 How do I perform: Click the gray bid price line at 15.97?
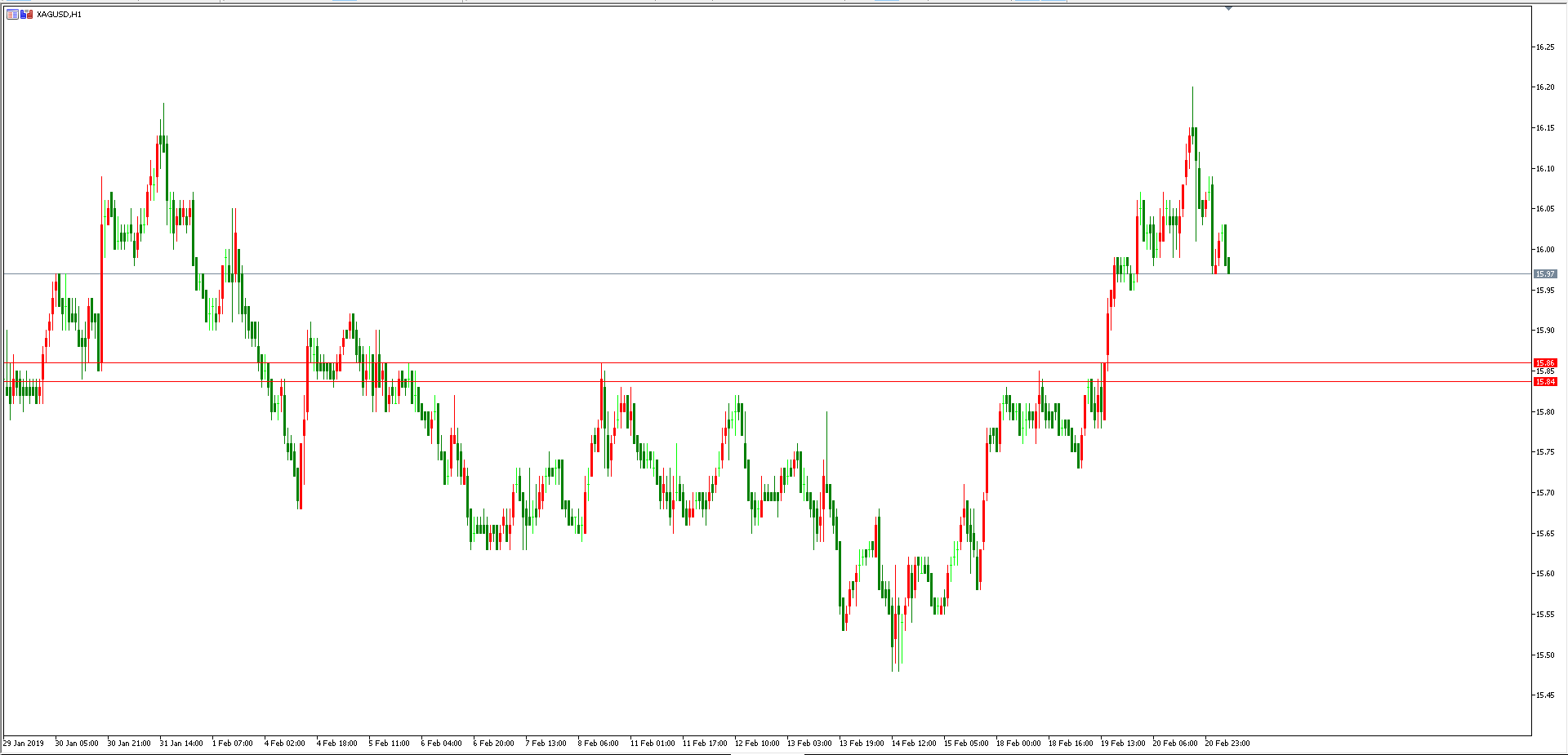pos(768,273)
